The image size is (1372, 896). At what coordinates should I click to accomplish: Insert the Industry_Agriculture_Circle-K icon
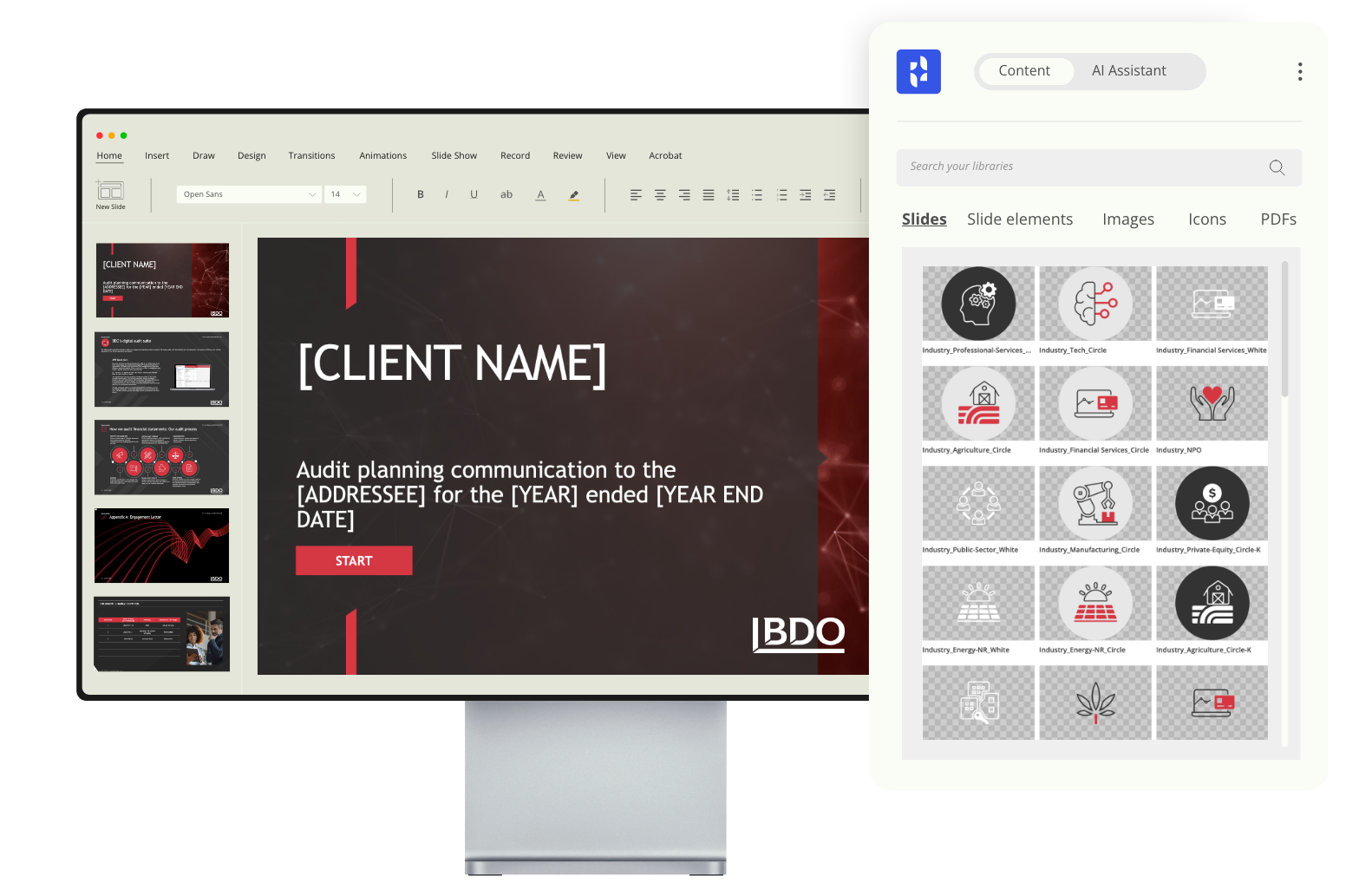point(1212,603)
